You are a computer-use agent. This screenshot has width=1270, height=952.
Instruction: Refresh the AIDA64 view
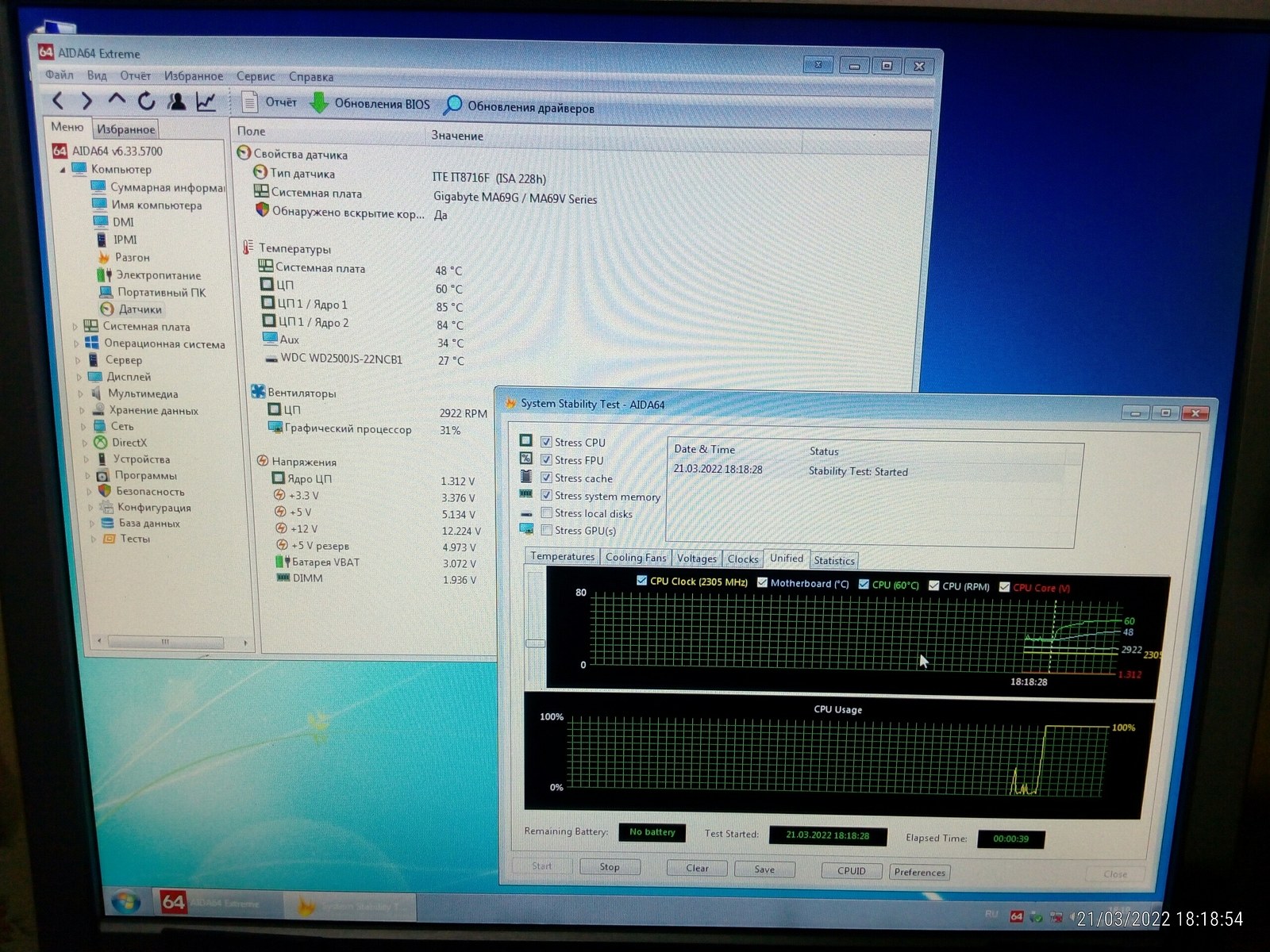point(146,101)
